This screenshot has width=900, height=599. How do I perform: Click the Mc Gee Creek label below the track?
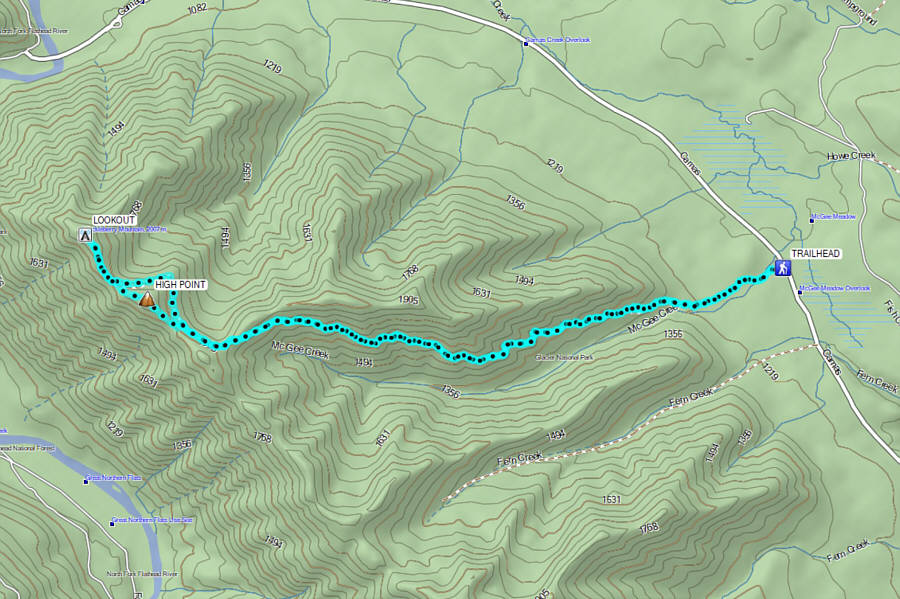(300, 350)
